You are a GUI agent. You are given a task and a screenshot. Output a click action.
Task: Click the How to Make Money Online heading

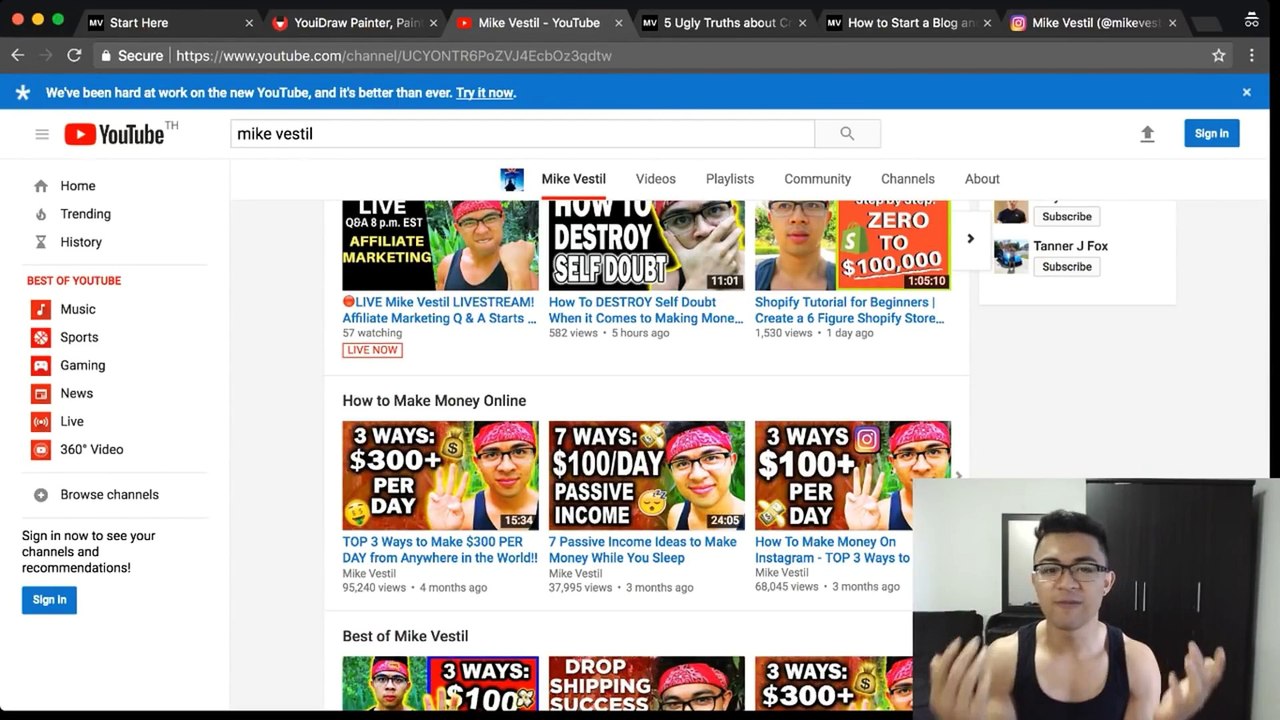[x=434, y=401]
